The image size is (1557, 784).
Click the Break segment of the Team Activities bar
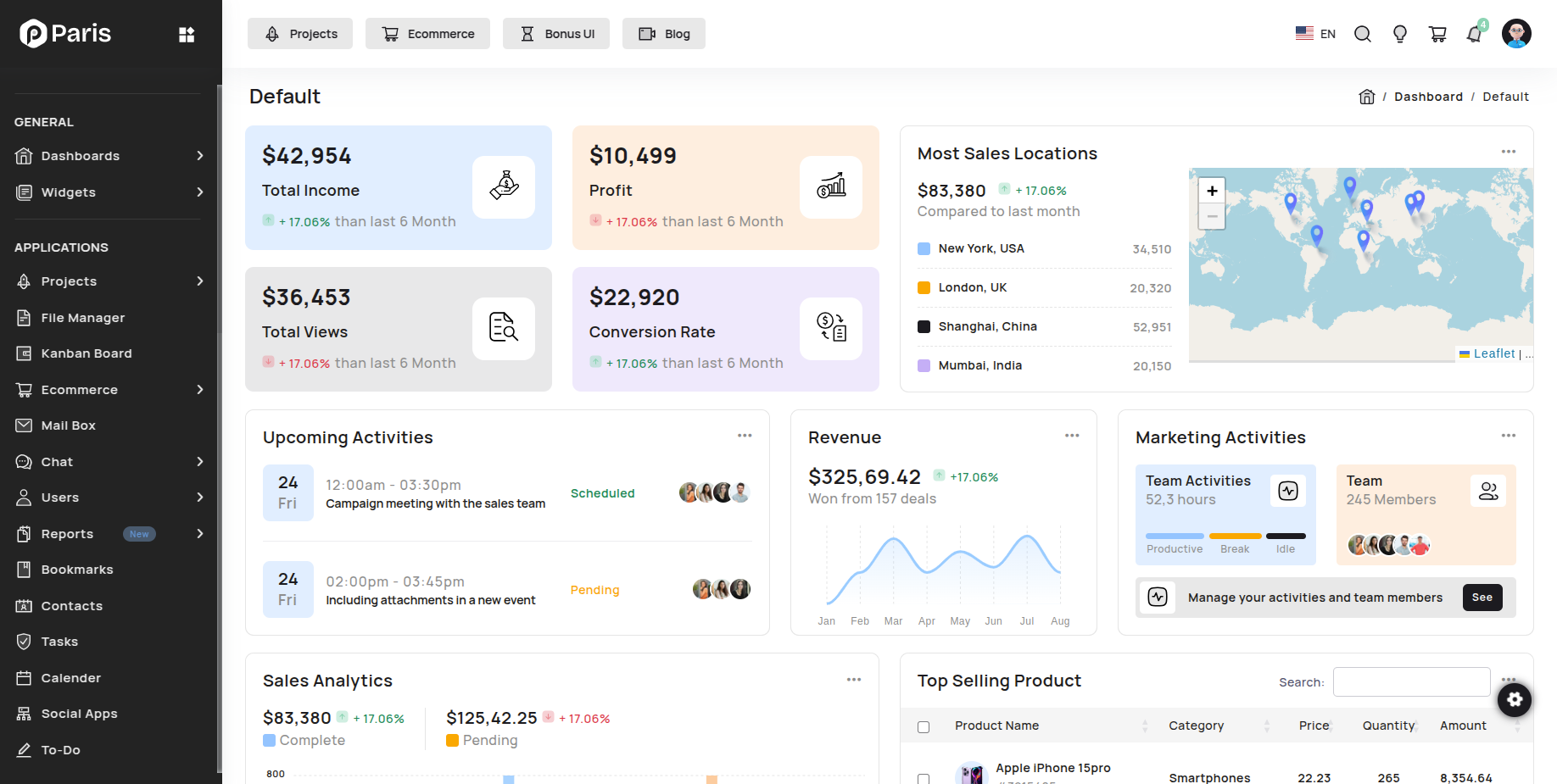click(x=1235, y=536)
